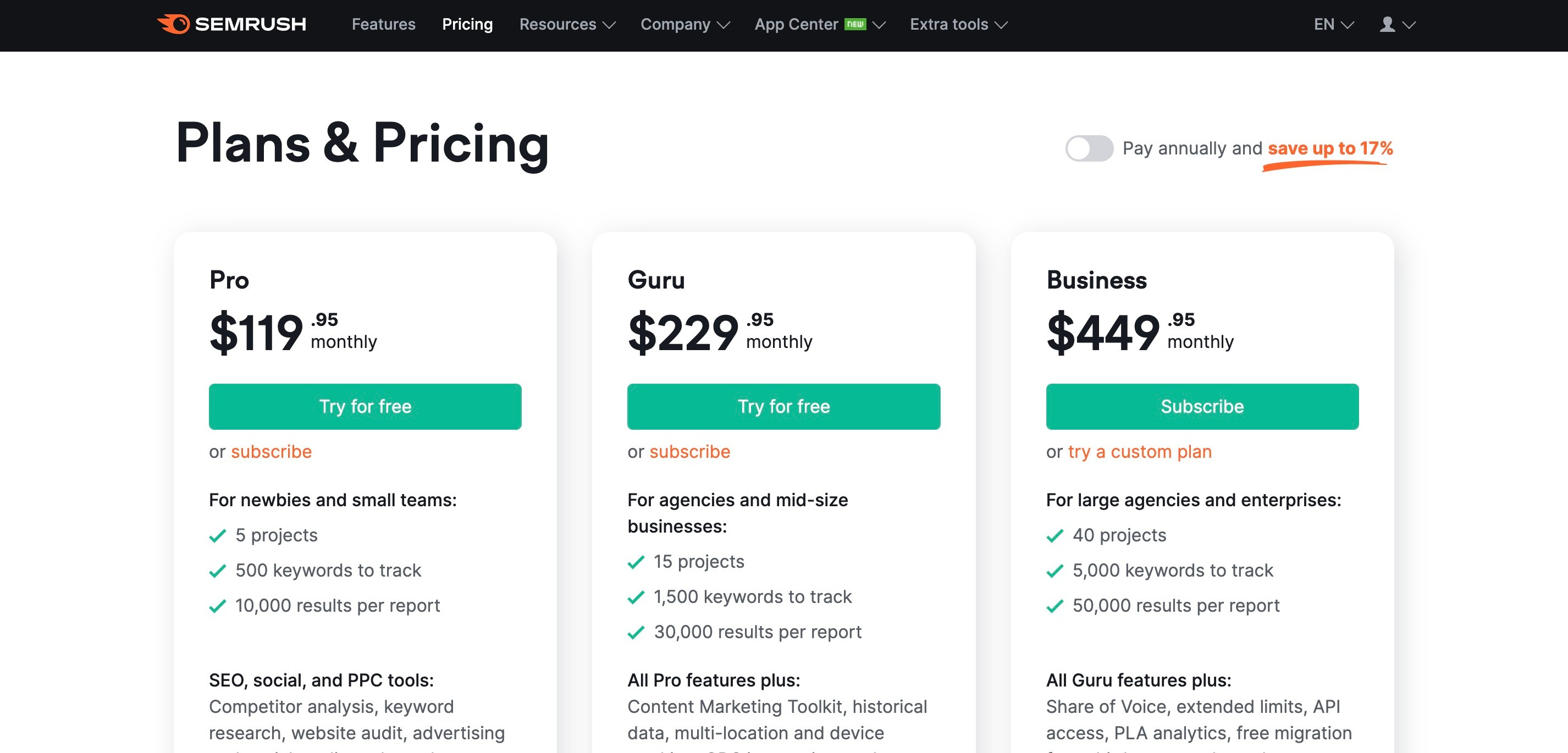Open the Features menu item
Viewport: 1568px width, 753px height.
384,24
